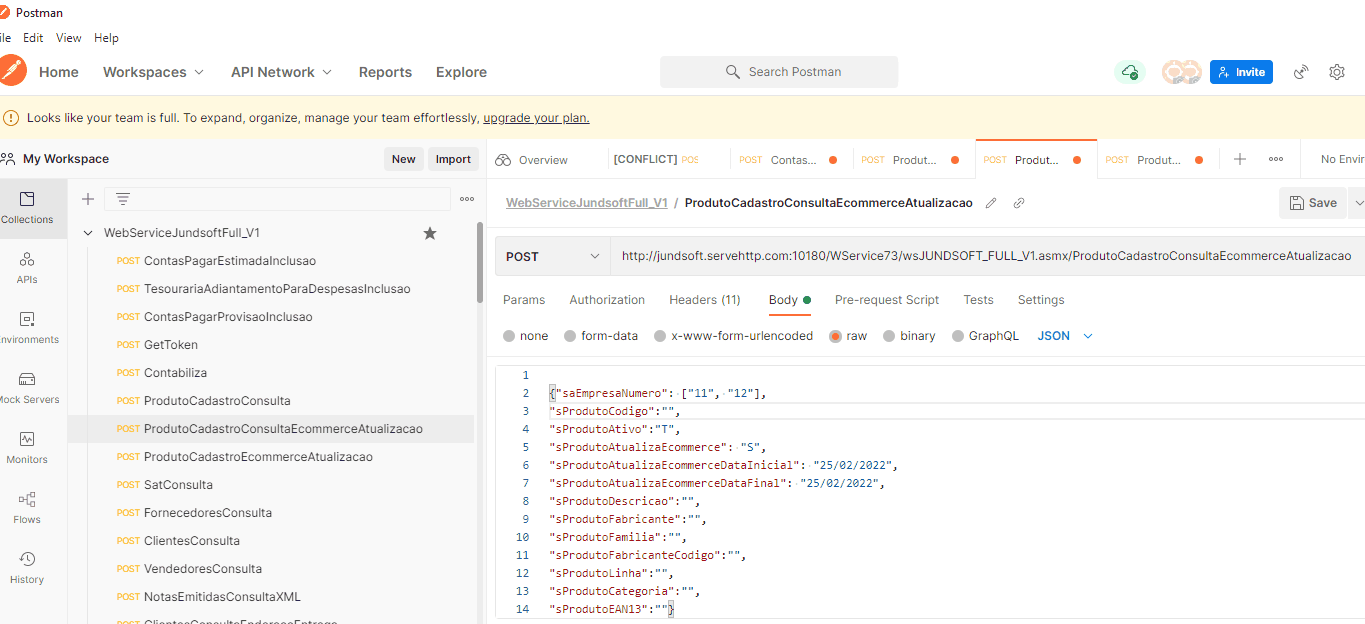Open the History sidebar panel
Viewport: 1365px width, 624px height.
[x=27, y=567]
